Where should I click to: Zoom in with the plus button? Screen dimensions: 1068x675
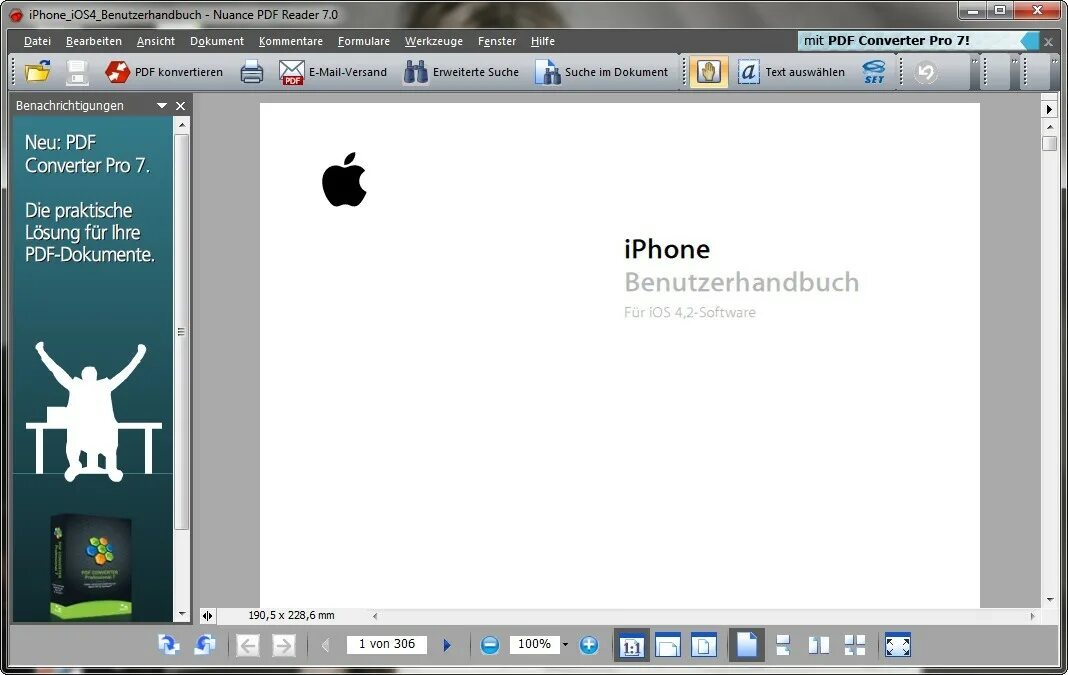(x=588, y=644)
